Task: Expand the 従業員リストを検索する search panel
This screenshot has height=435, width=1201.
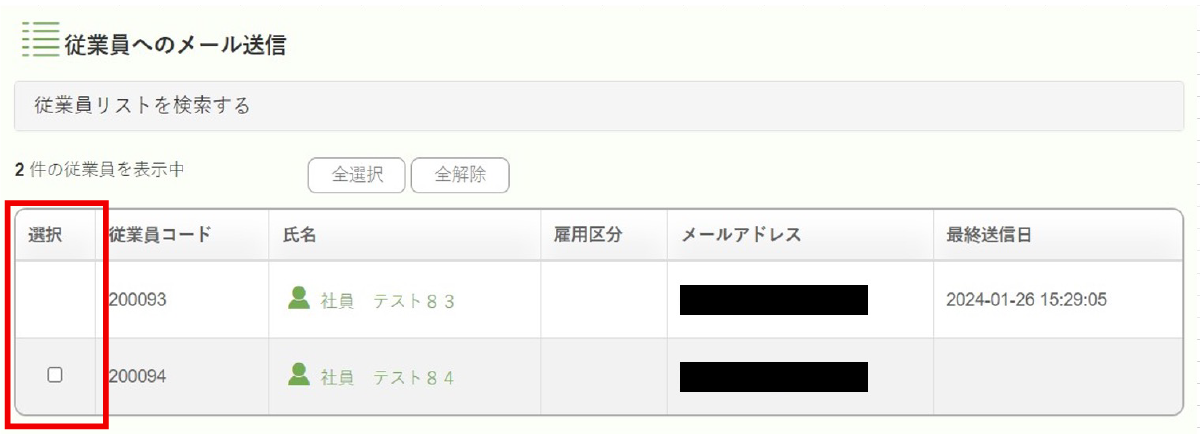Action: click(598, 106)
